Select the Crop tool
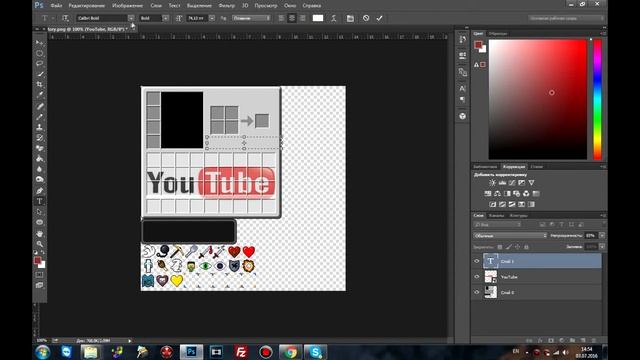640x360 pixels. pyautogui.click(x=40, y=84)
